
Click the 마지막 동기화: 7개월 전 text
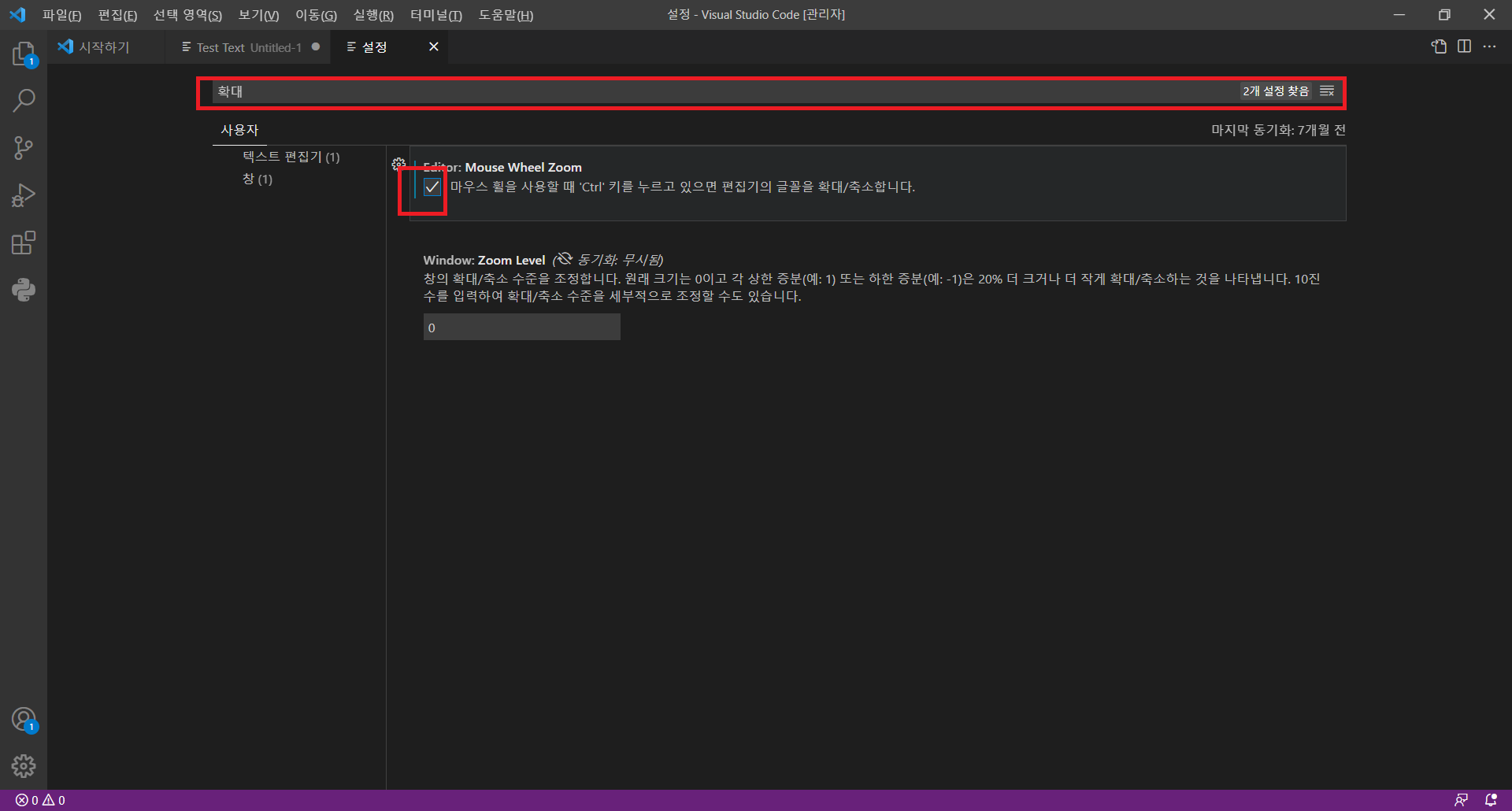[x=1278, y=130]
